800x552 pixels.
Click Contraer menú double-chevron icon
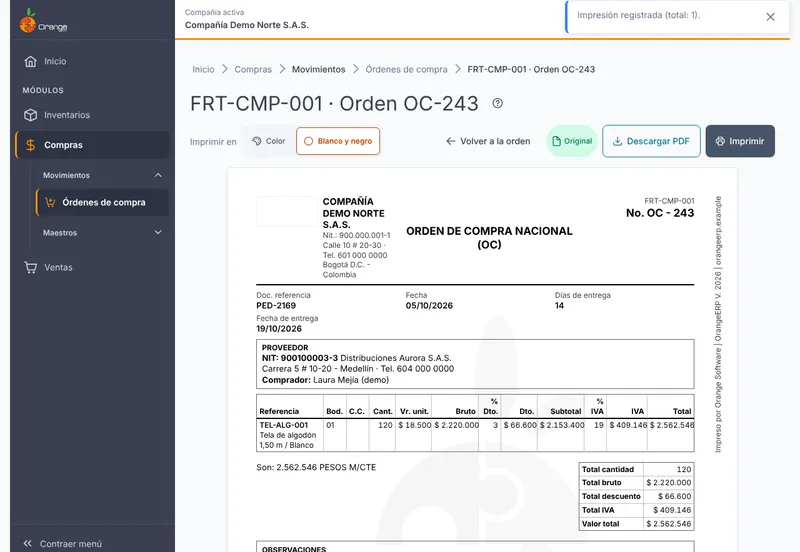click(28, 543)
